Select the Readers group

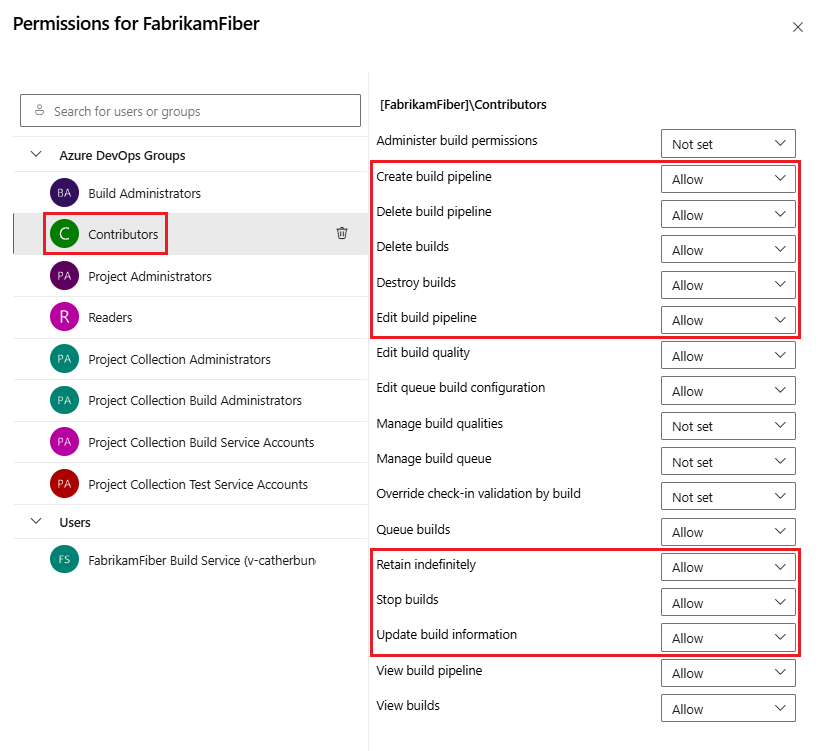point(191,317)
